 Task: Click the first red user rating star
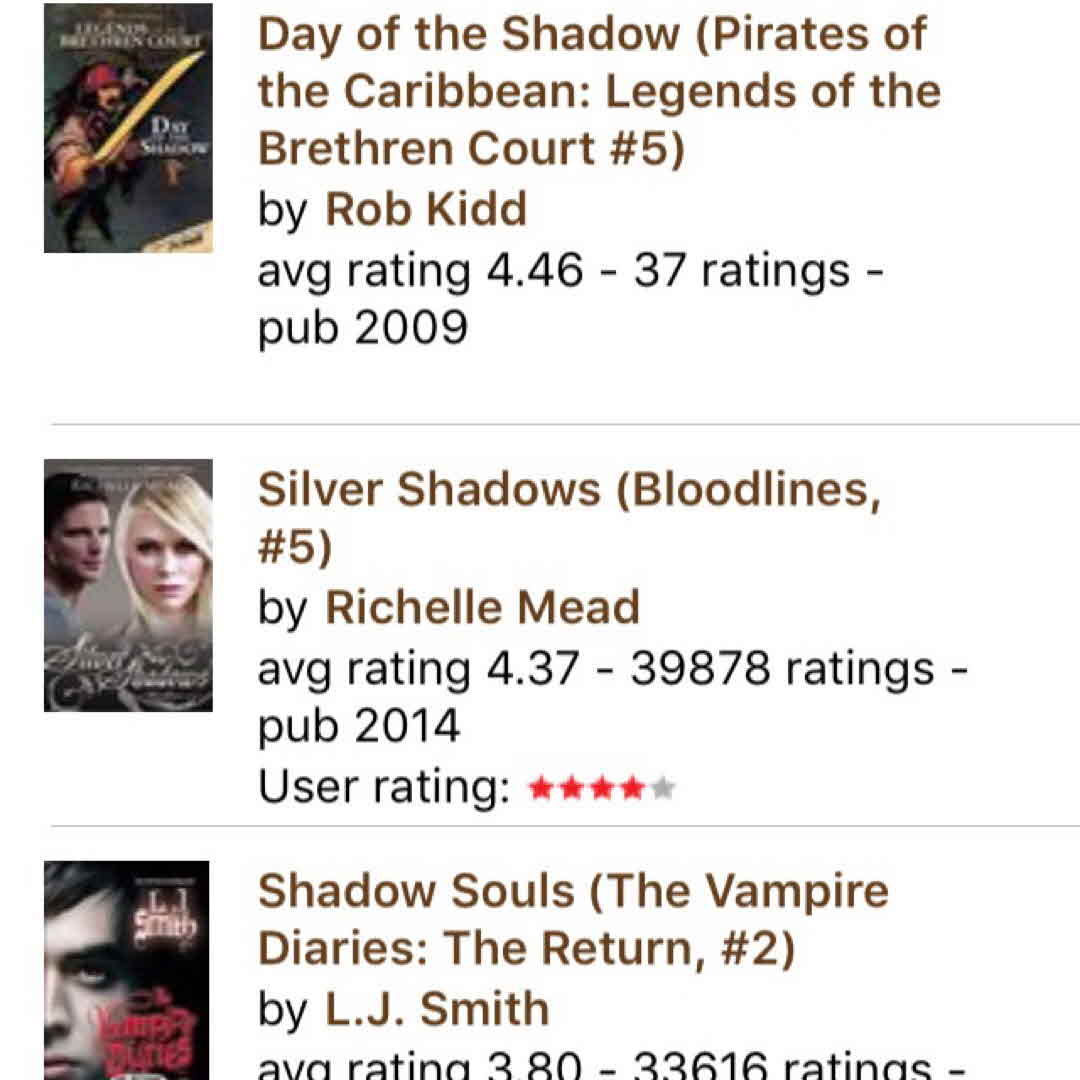pos(541,790)
